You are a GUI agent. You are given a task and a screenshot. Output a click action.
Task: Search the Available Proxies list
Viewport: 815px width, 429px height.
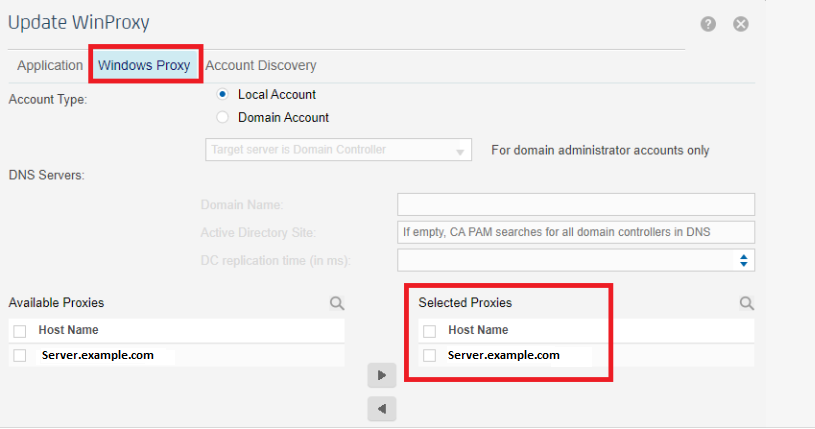pos(337,303)
